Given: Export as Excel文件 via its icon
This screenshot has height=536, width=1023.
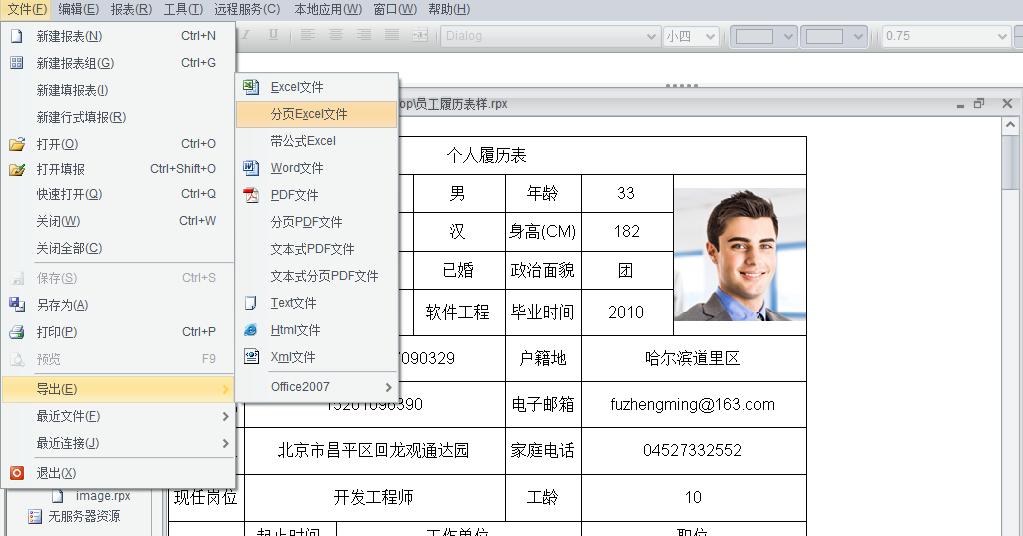Looking at the screenshot, I should (x=251, y=87).
